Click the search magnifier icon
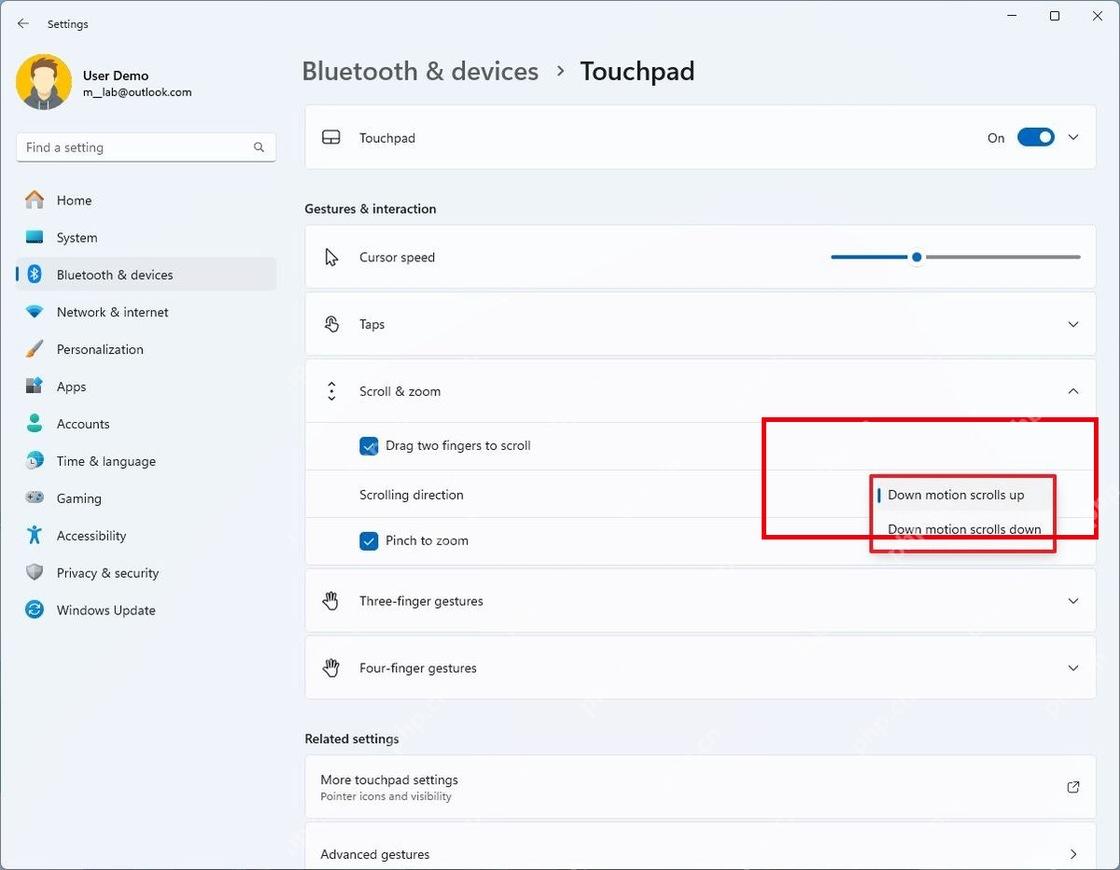This screenshot has height=870, width=1120. pos(259,147)
